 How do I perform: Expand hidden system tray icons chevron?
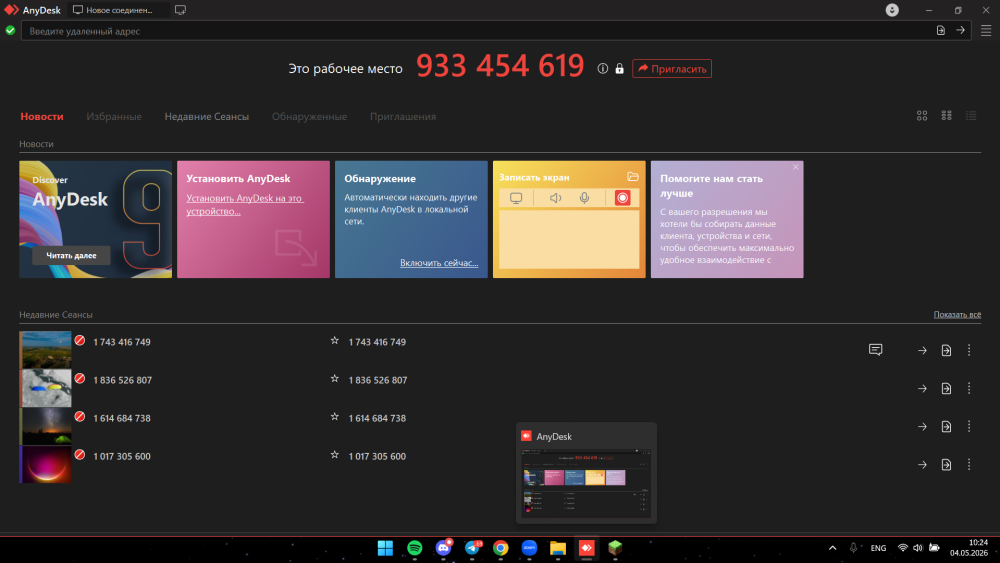click(832, 548)
